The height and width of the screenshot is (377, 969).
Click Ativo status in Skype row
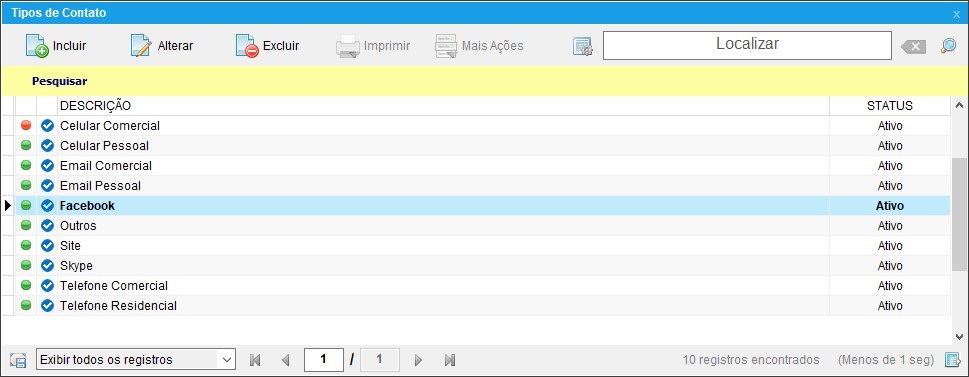890,266
